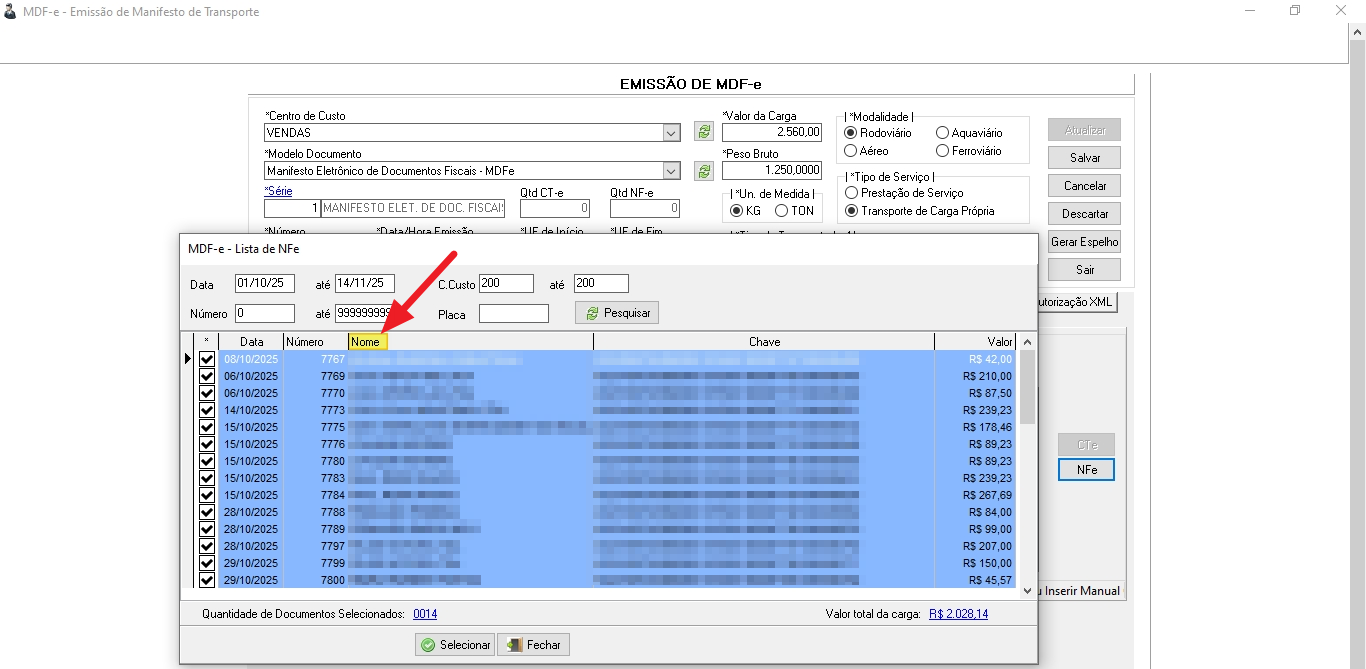Click the refresh icon beside Centro de Custo
Viewport: 1366px width, 669px height.
(704, 132)
